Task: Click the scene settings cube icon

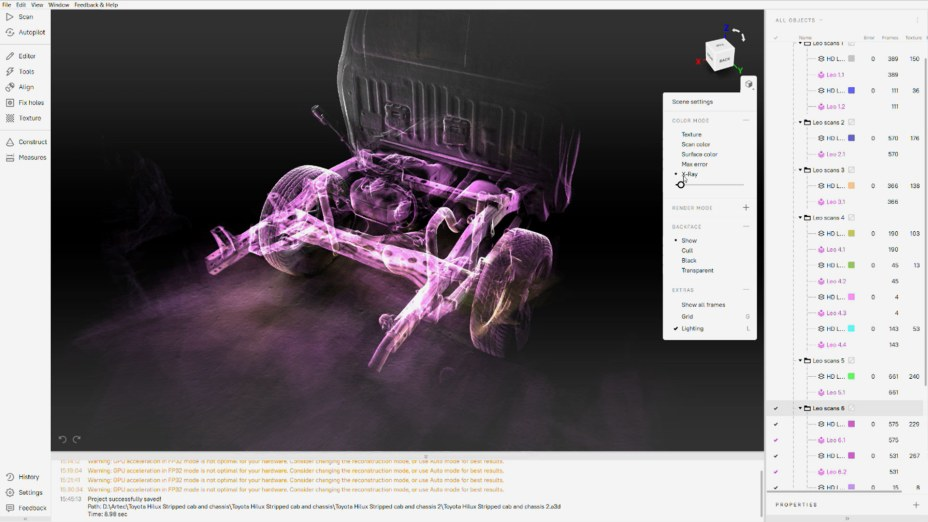Action: point(748,85)
